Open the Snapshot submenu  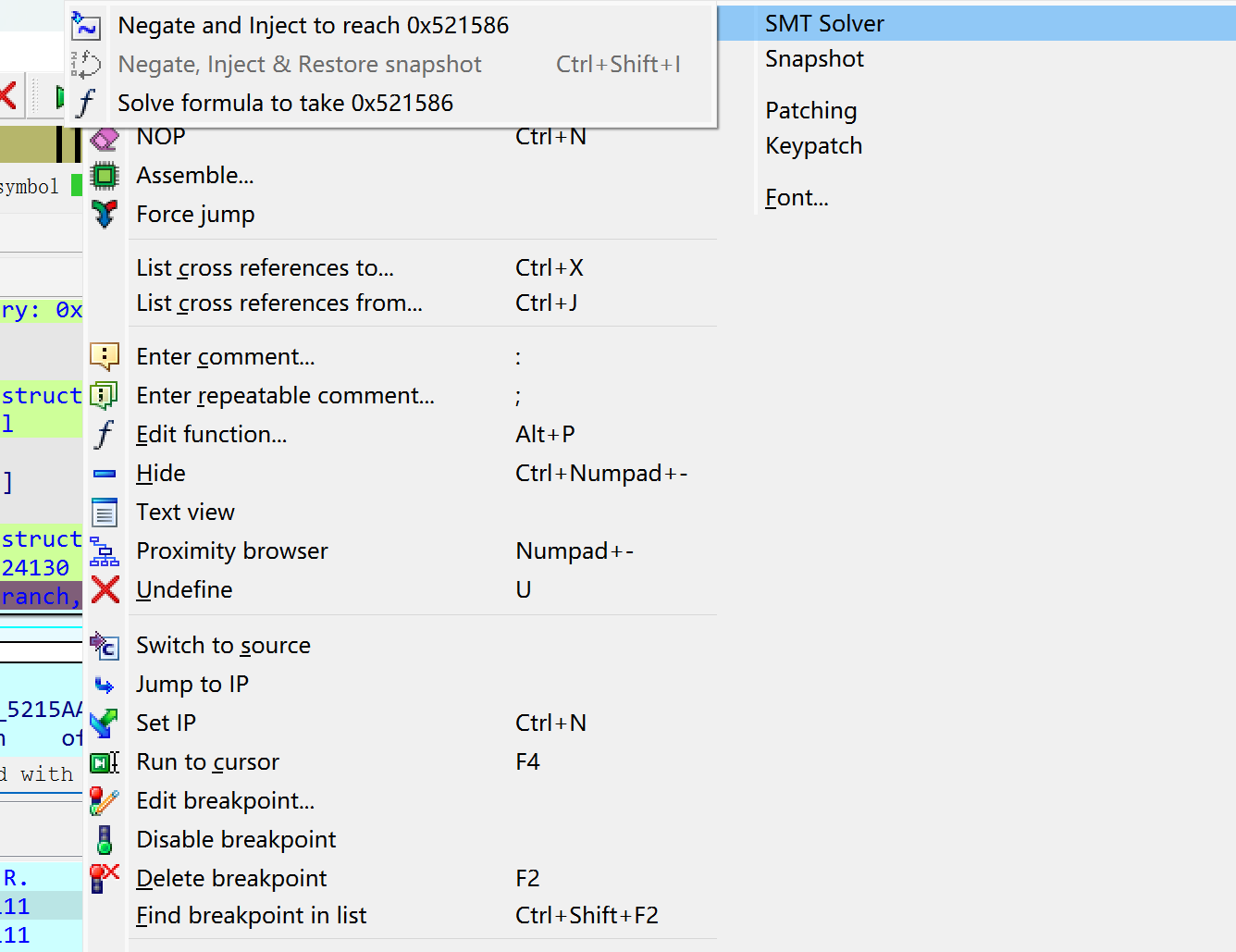tap(814, 59)
